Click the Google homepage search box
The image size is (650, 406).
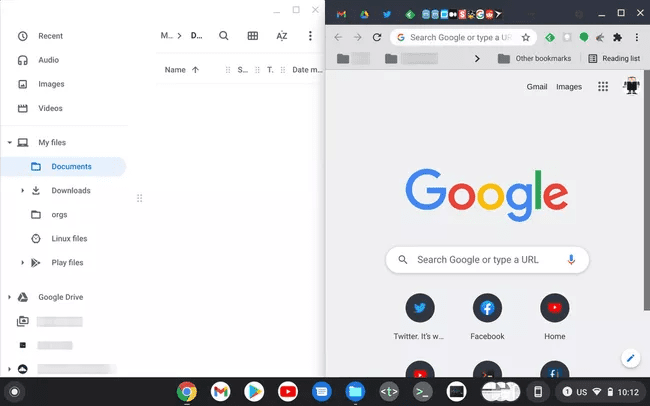pos(487,260)
